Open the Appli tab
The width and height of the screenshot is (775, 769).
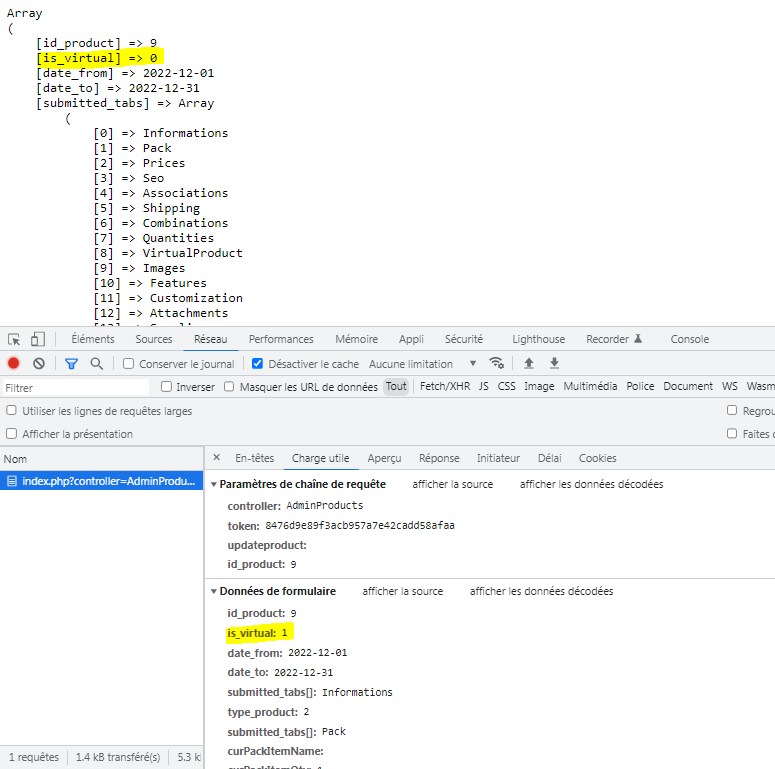click(411, 339)
